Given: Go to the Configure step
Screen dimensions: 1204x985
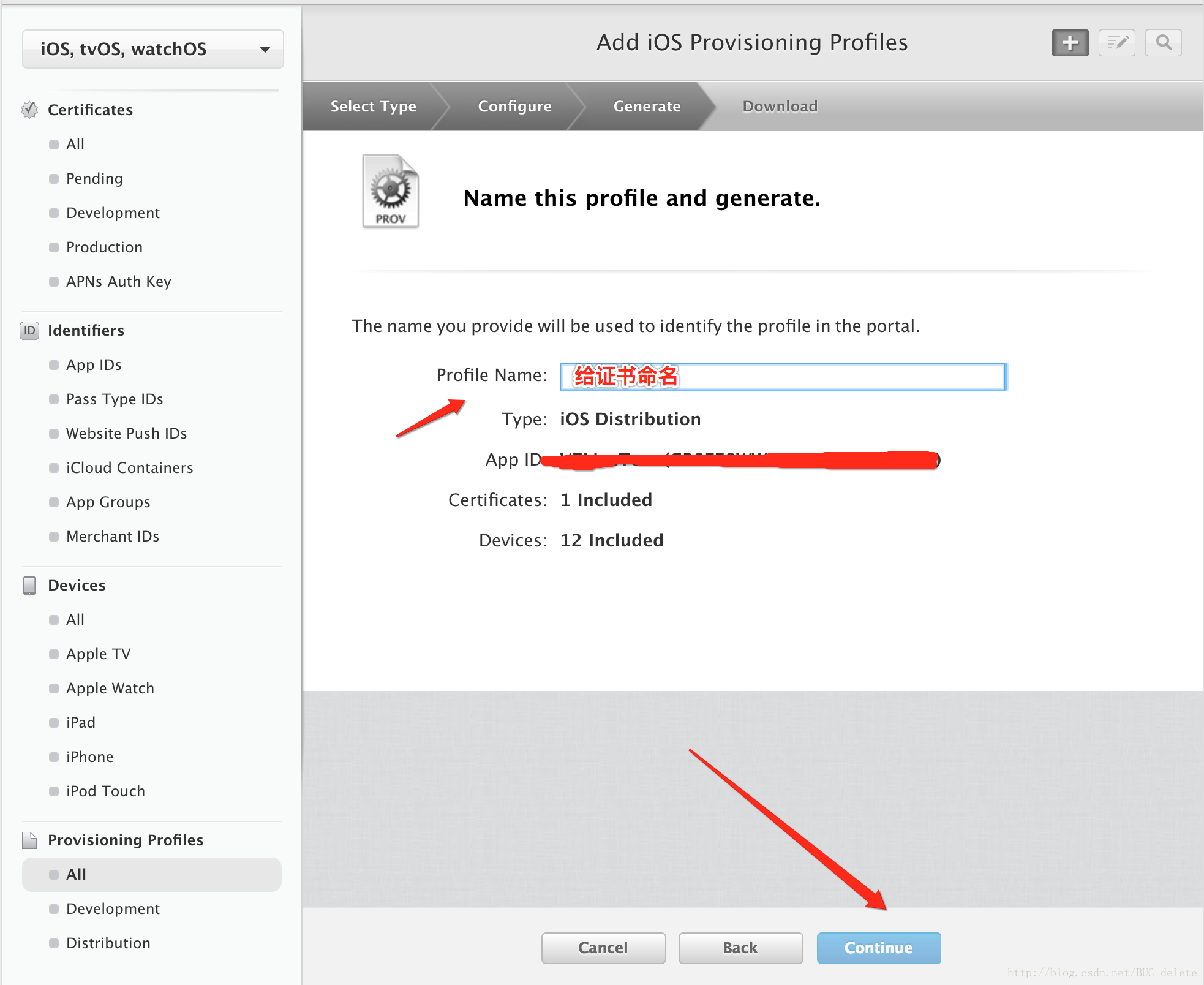Looking at the screenshot, I should 514,106.
